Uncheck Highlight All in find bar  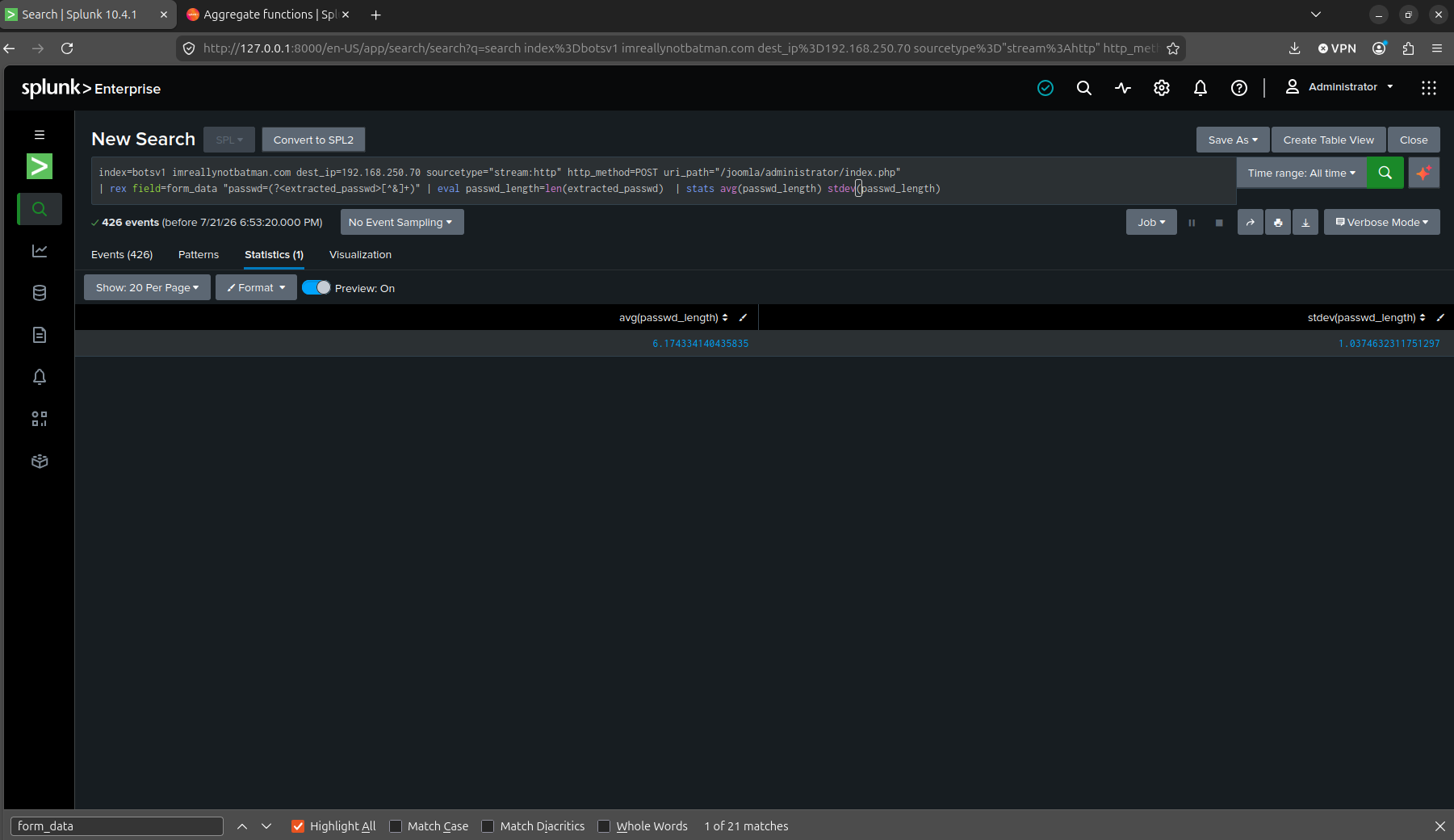pyautogui.click(x=298, y=826)
